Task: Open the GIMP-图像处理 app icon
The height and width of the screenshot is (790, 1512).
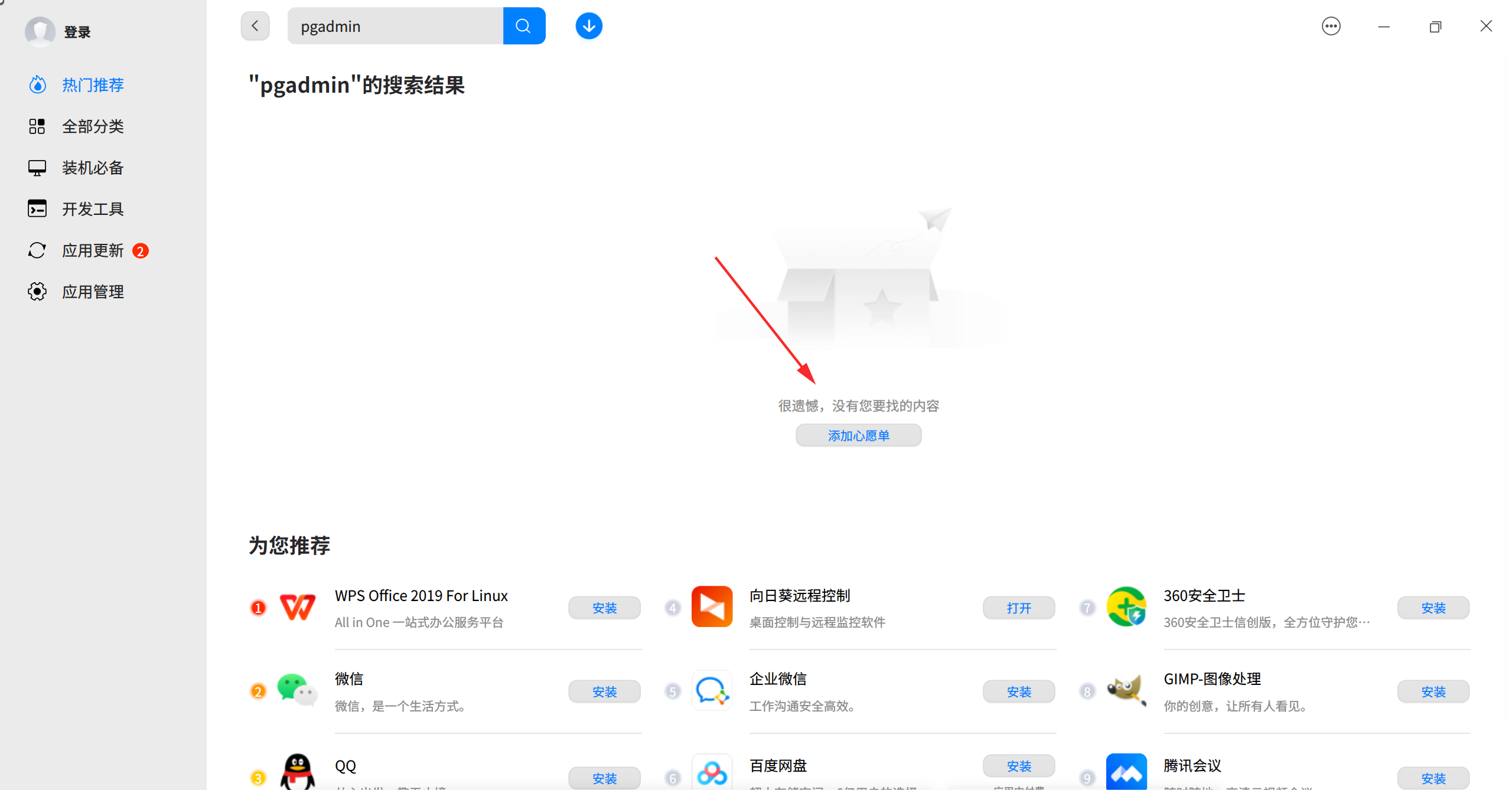Action: (1126, 690)
